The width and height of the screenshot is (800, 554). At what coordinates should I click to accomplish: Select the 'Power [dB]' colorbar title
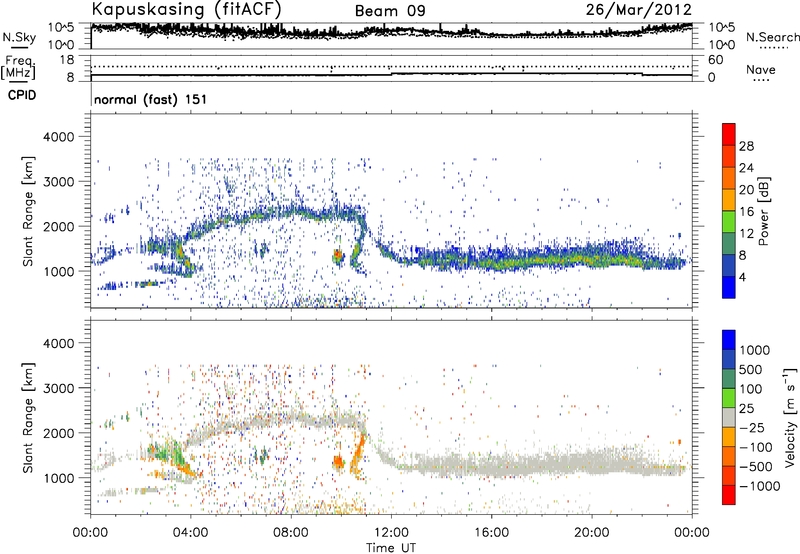click(x=764, y=211)
